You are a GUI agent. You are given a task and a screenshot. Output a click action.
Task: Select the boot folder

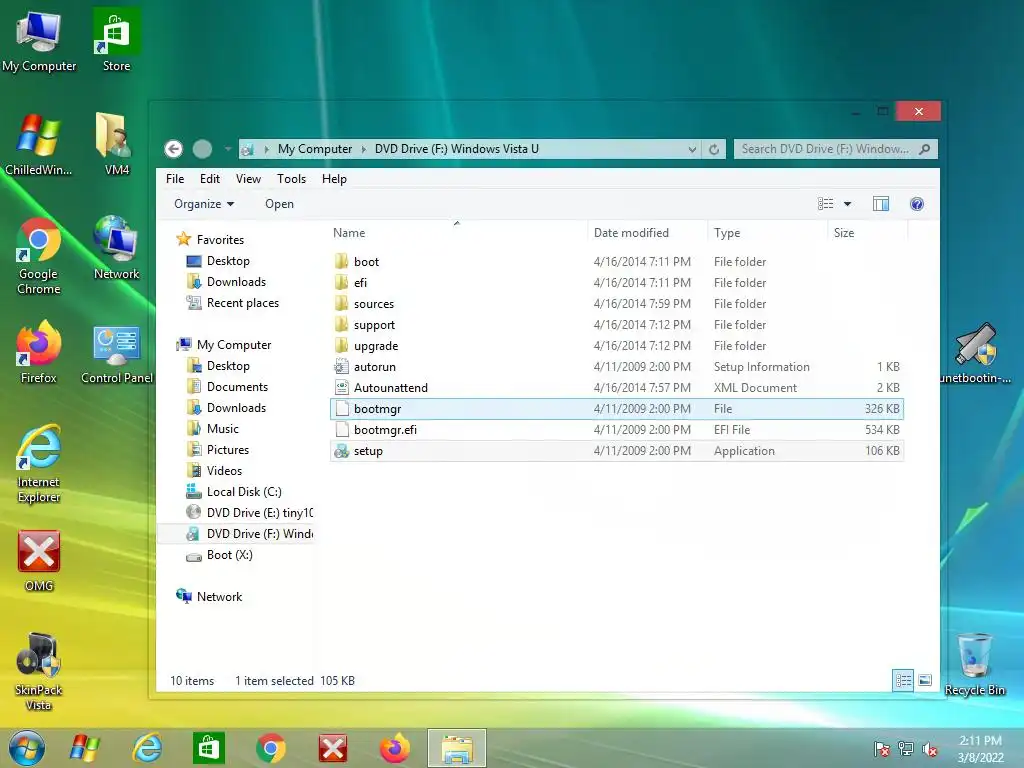(616, 262)
